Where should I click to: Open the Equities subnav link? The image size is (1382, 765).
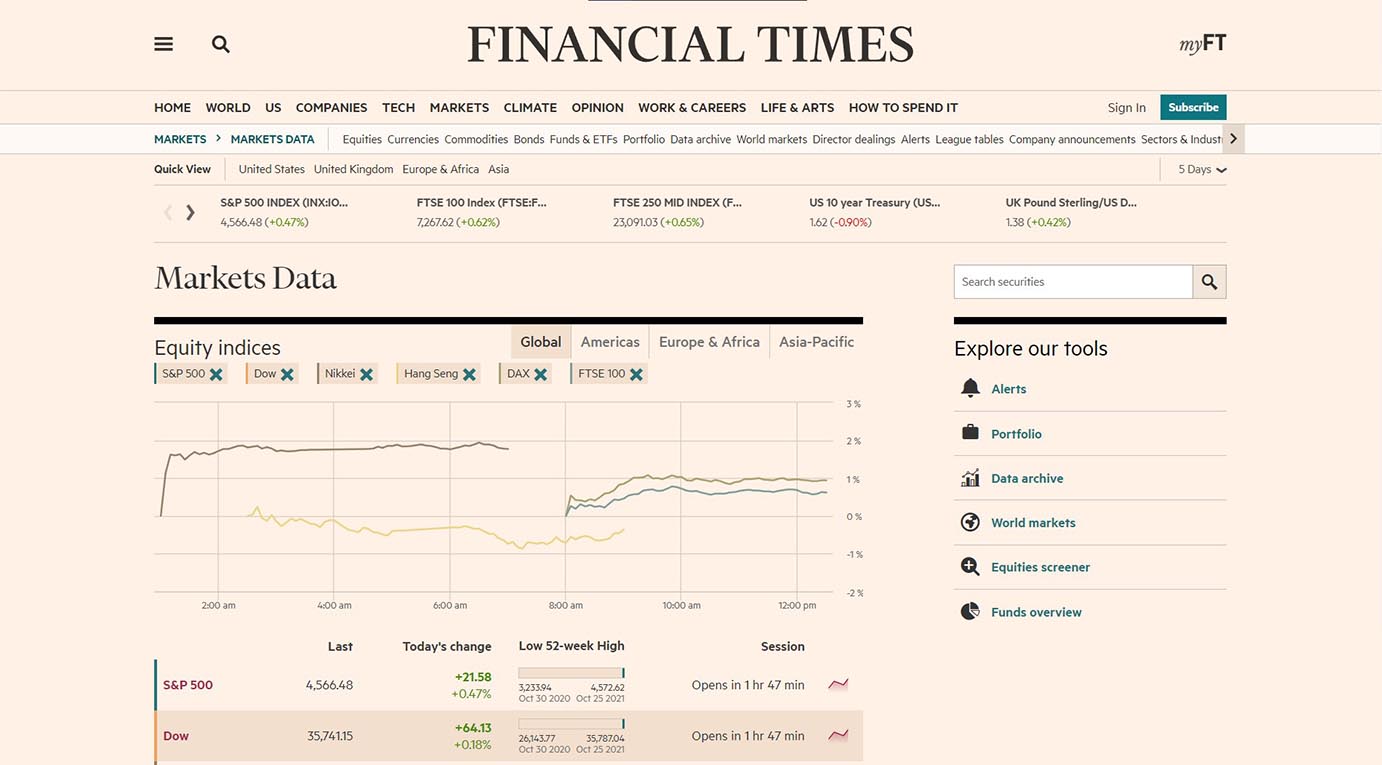[362, 139]
